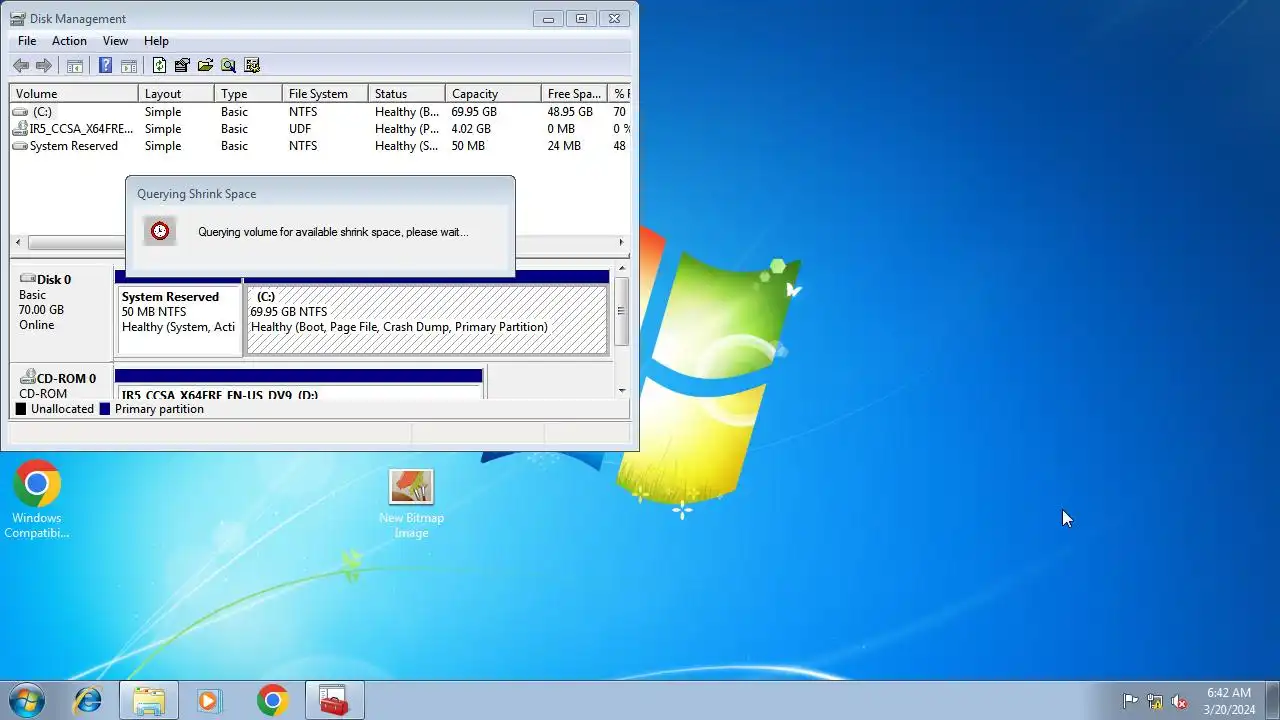Sort by the Capacity column header
The width and height of the screenshot is (1280, 720).
pyautogui.click(x=493, y=94)
